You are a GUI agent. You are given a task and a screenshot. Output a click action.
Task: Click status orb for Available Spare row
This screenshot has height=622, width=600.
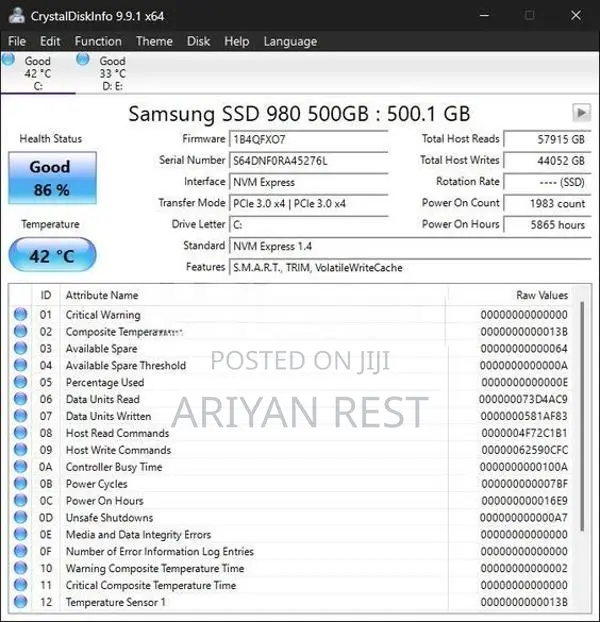21,348
